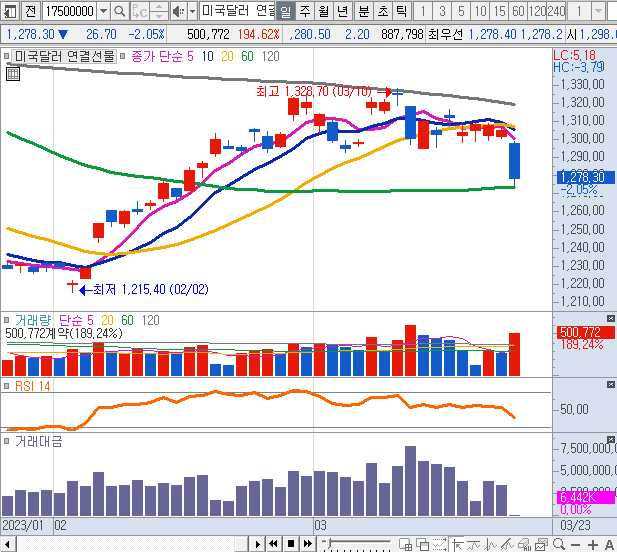Select the 분 (minute) chart tab
Image resolution: width=617 pixels, height=552 pixels.
(363, 11)
